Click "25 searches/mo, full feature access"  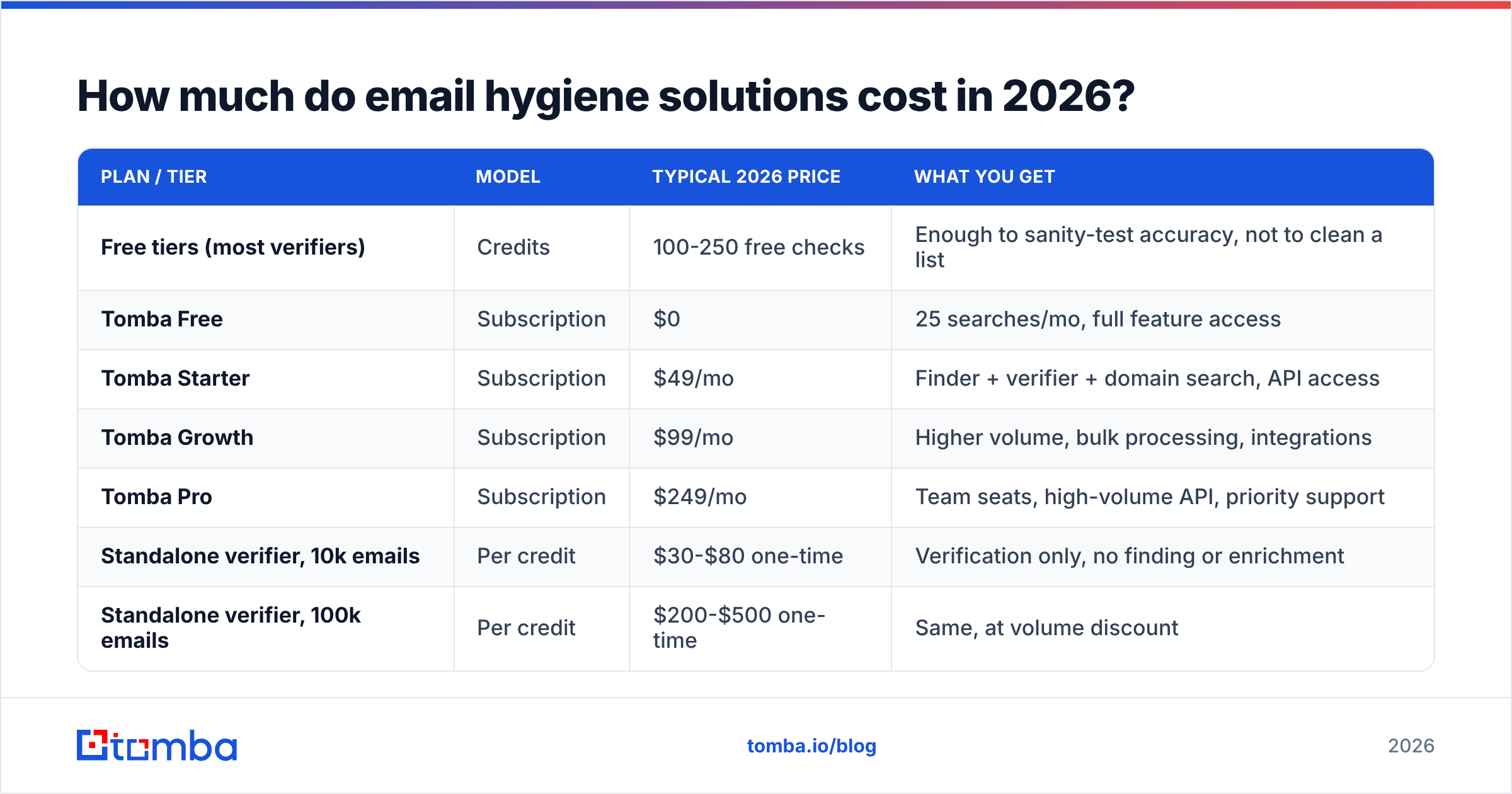(1097, 319)
